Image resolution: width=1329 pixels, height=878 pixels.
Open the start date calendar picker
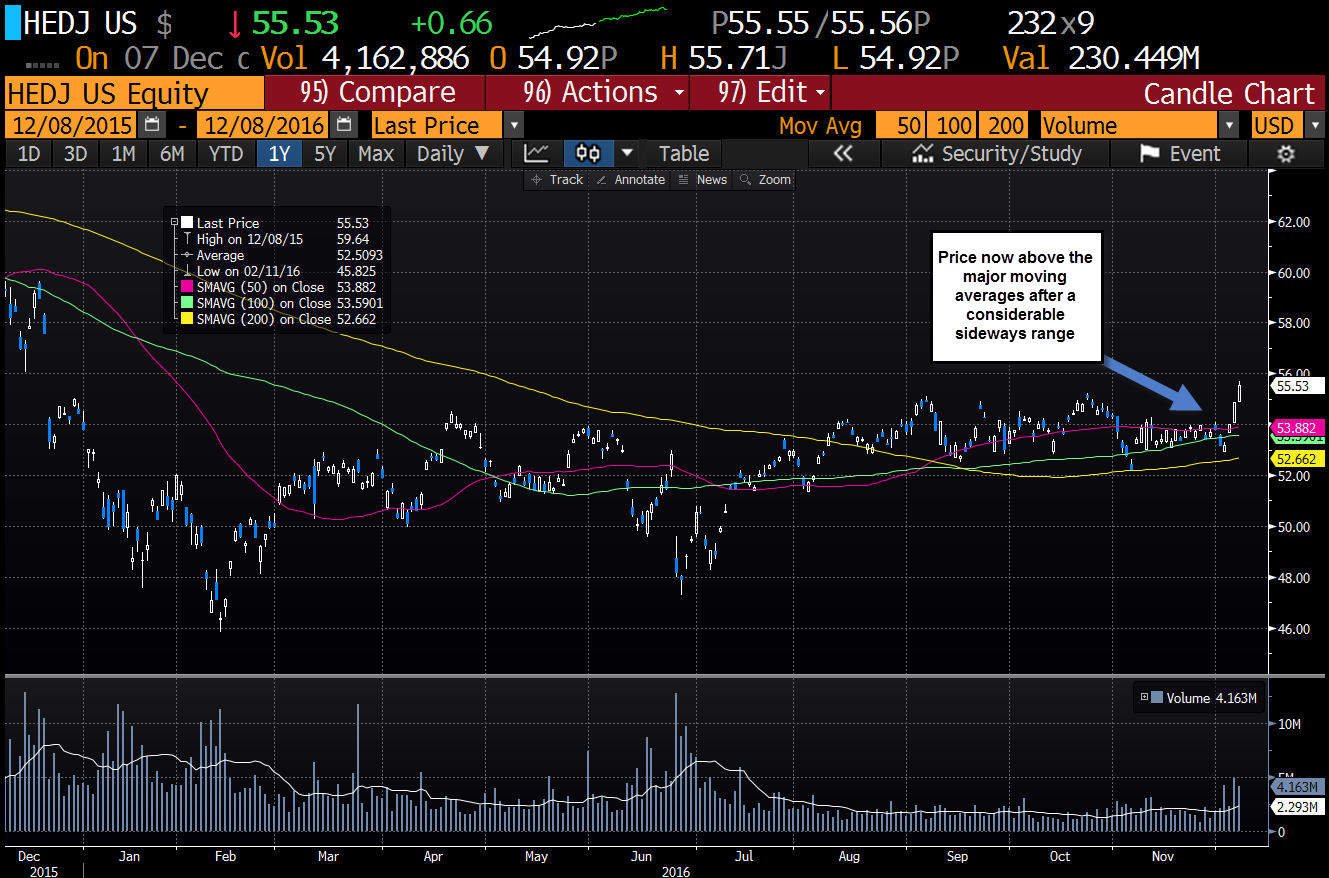[152, 125]
